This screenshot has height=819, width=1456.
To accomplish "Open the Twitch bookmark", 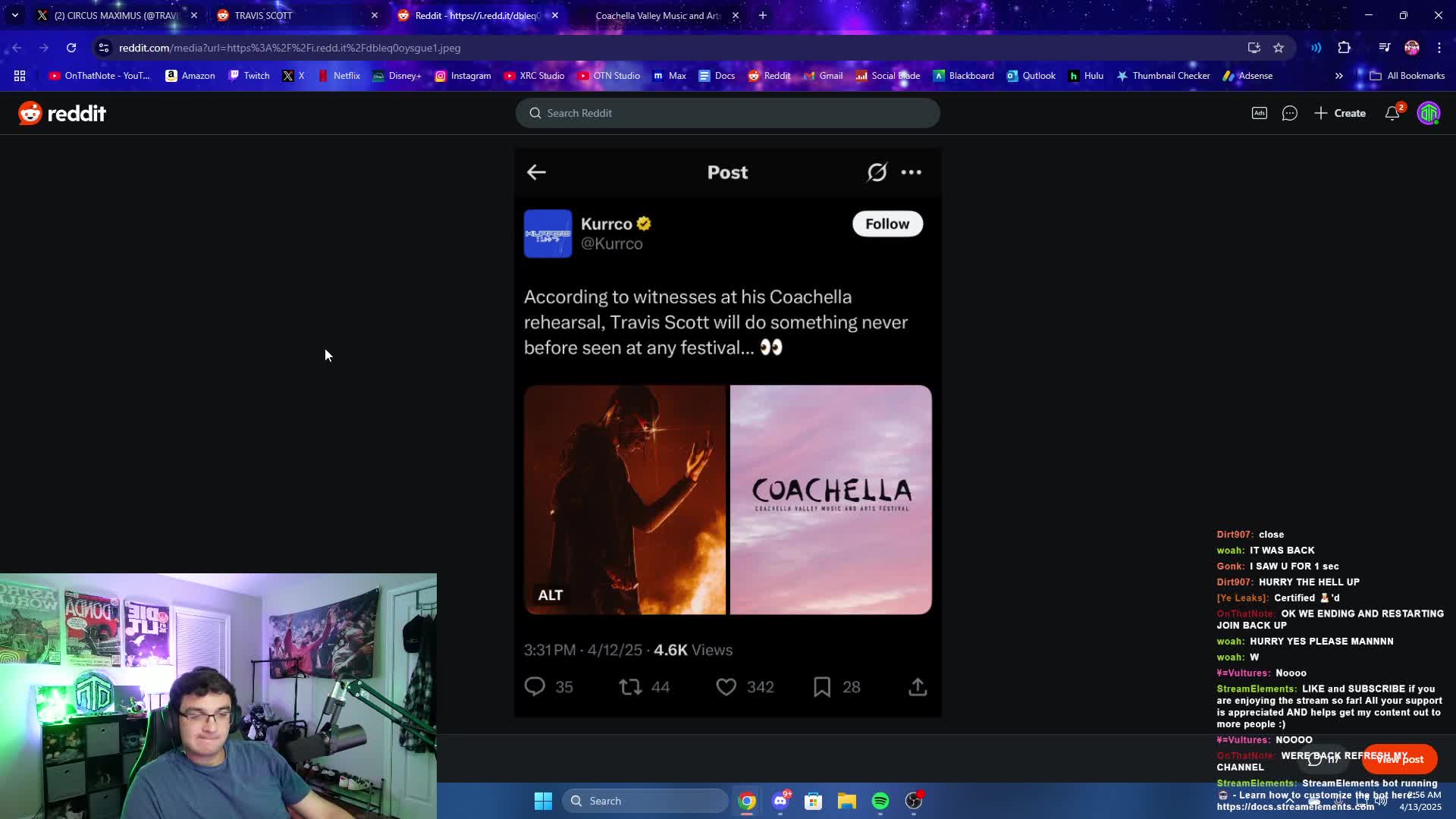I will [x=249, y=76].
